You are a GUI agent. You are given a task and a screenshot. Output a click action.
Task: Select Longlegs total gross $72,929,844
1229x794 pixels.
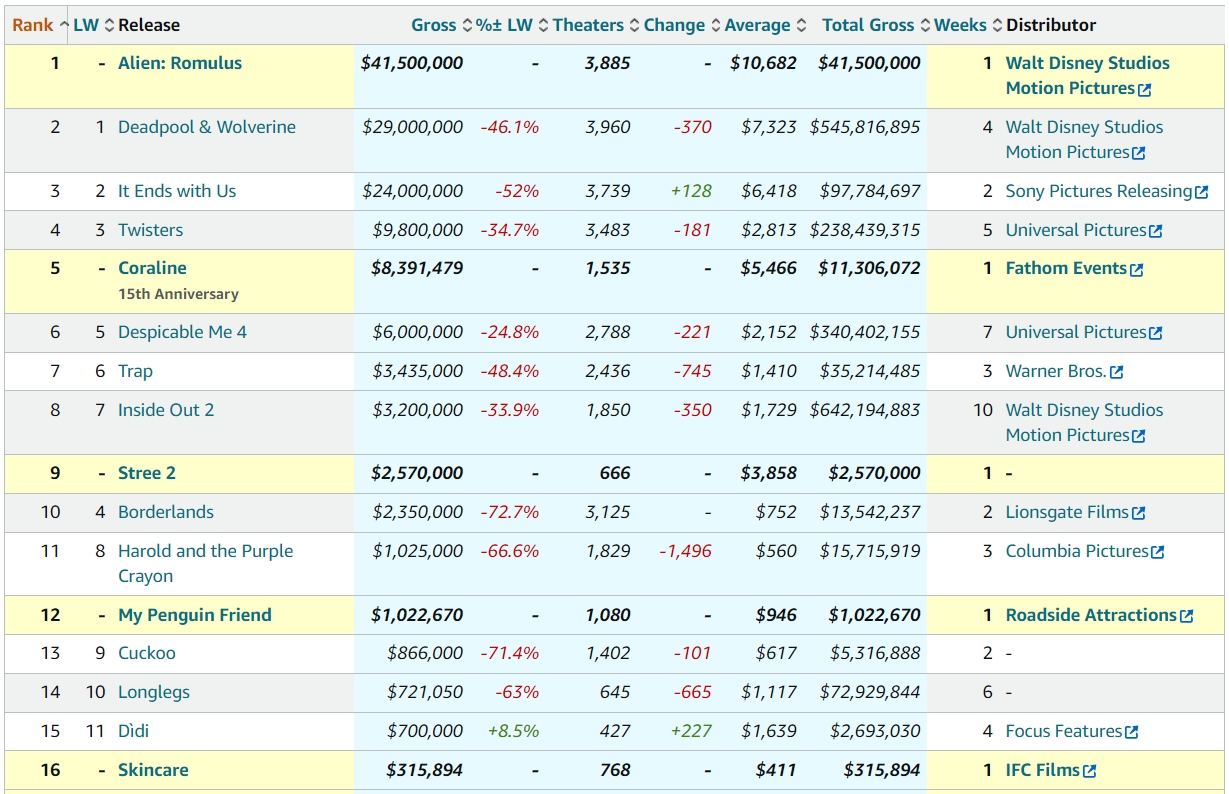pos(870,692)
